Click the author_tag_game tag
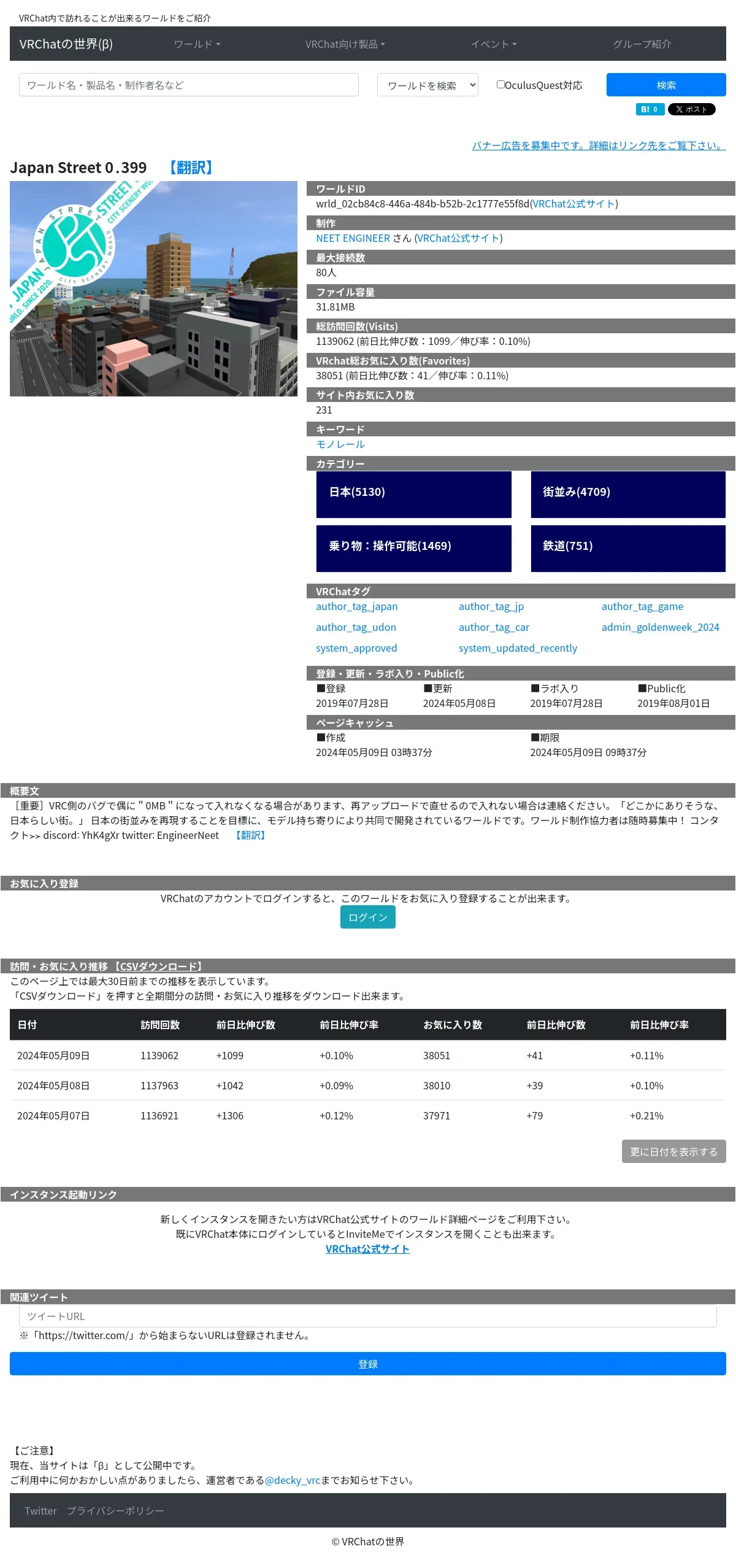The width and height of the screenshot is (736, 1568). tap(642, 606)
